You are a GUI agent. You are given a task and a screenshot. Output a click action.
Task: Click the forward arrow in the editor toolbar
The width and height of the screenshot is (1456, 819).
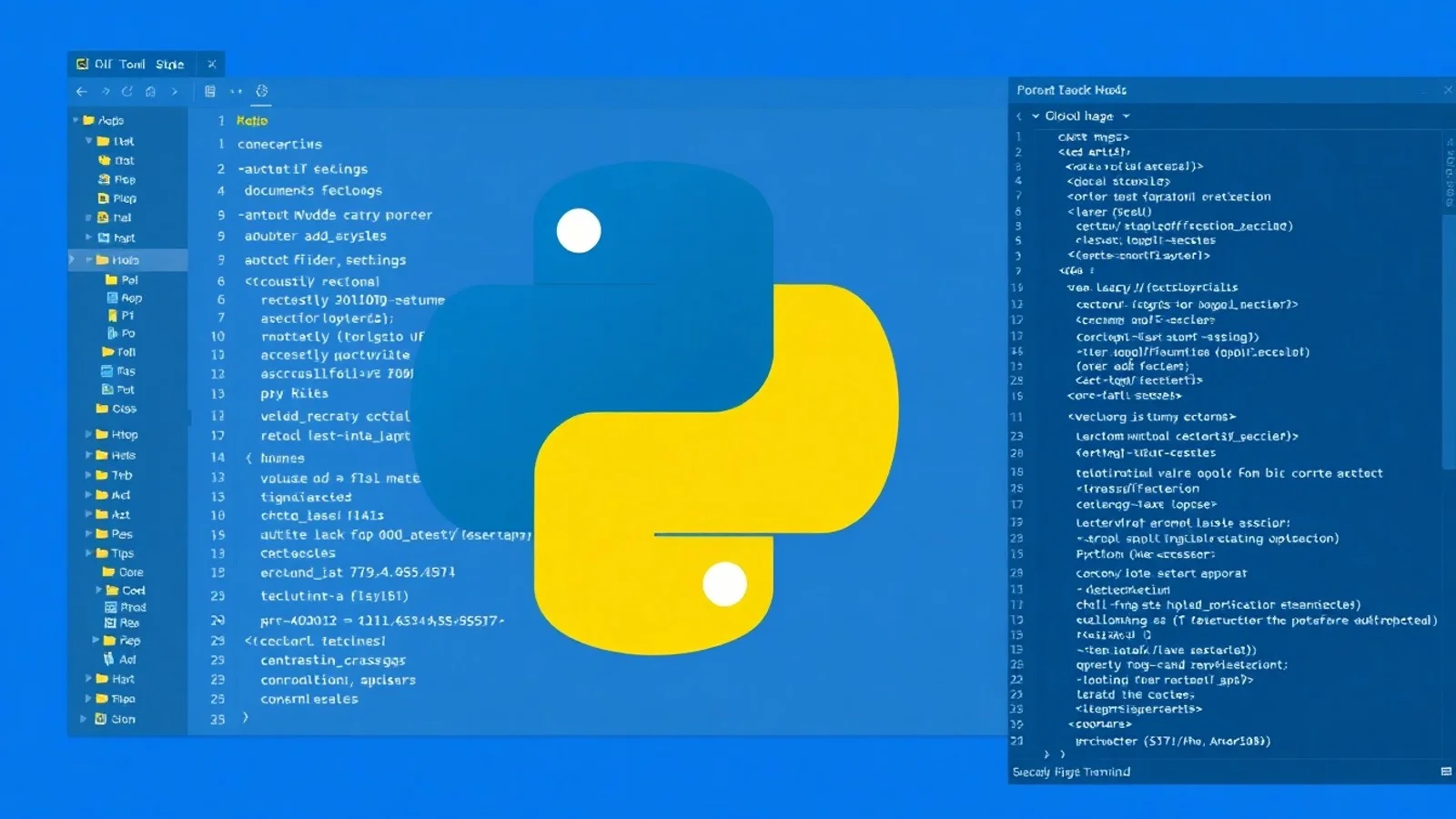coord(106,91)
